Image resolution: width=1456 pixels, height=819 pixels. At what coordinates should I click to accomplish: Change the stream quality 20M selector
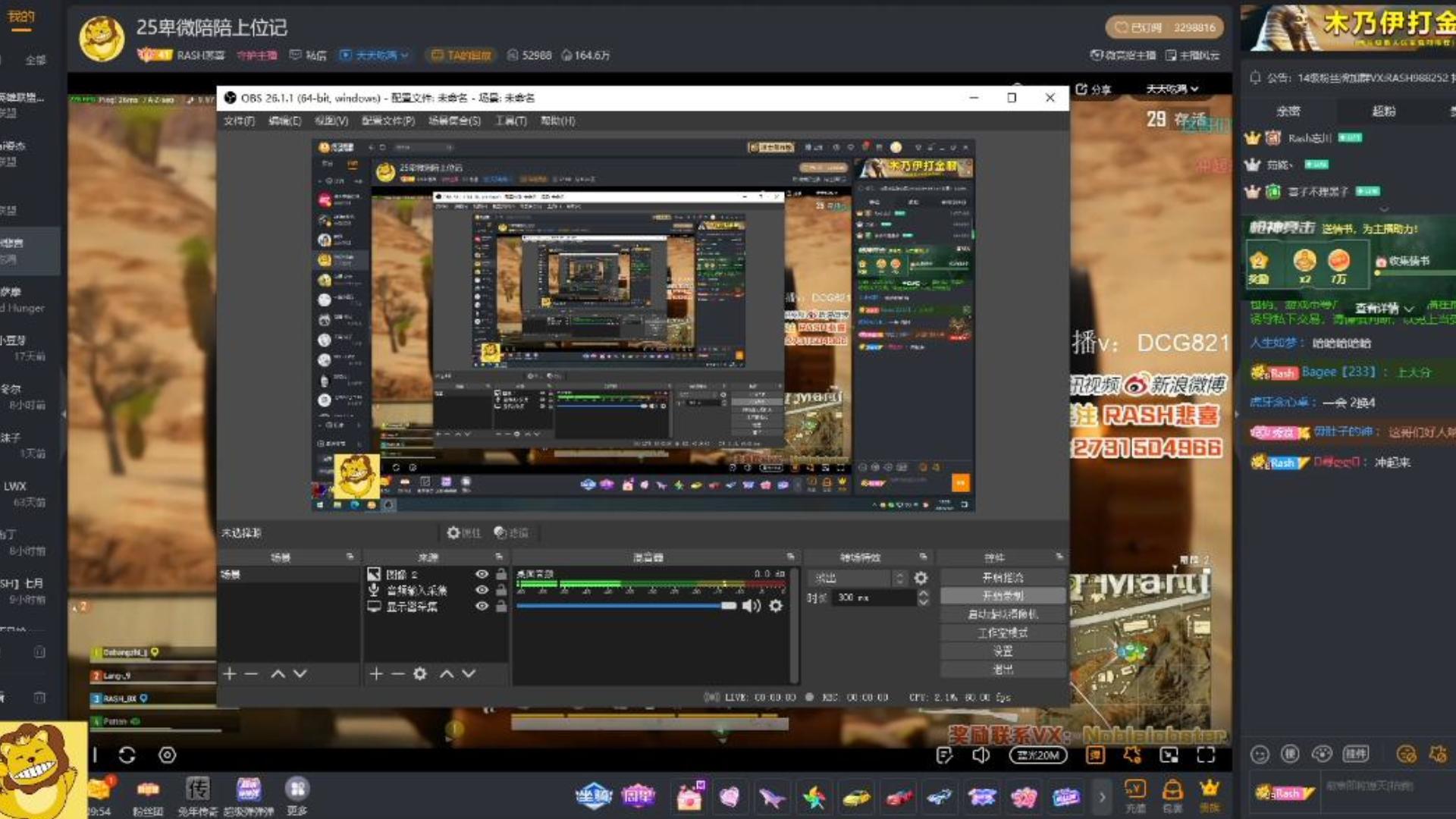pyautogui.click(x=1038, y=755)
